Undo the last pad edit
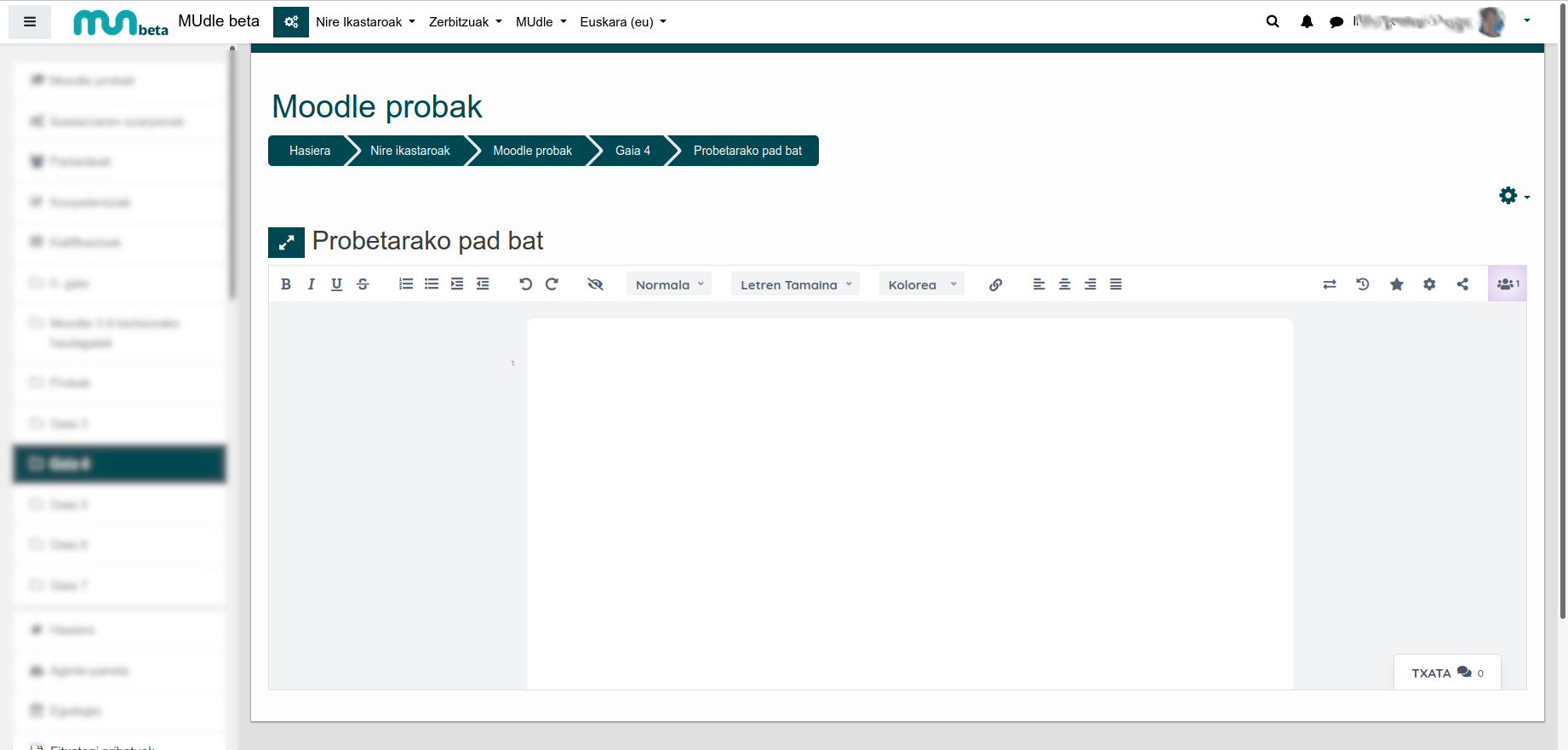Screen dimensions: 1568x750 (526, 284)
